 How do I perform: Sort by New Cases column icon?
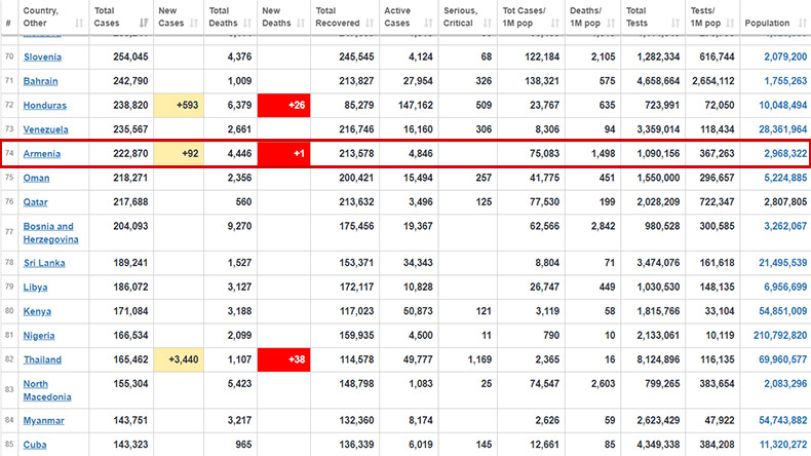[194, 23]
